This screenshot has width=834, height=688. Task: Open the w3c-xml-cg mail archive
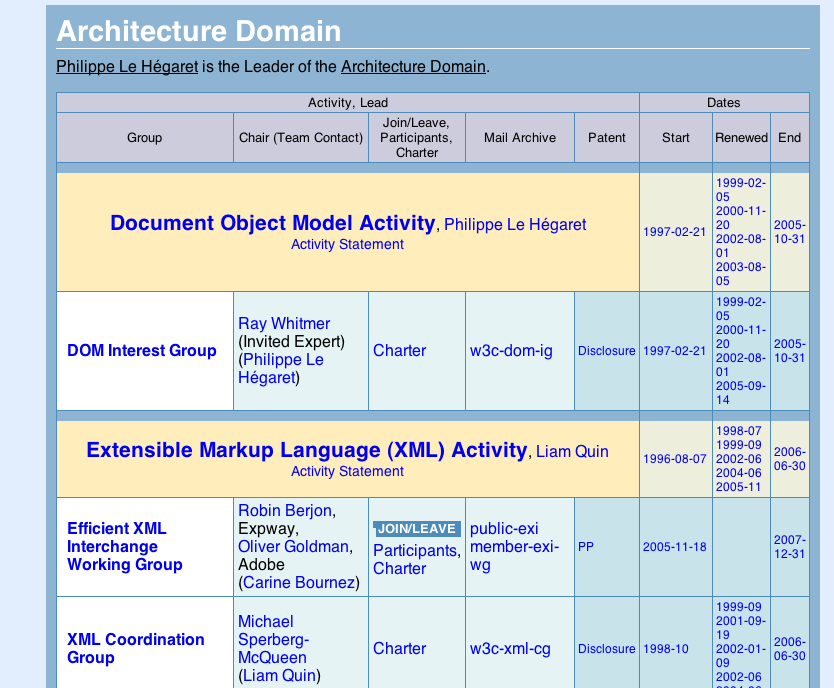click(x=510, y=648)
